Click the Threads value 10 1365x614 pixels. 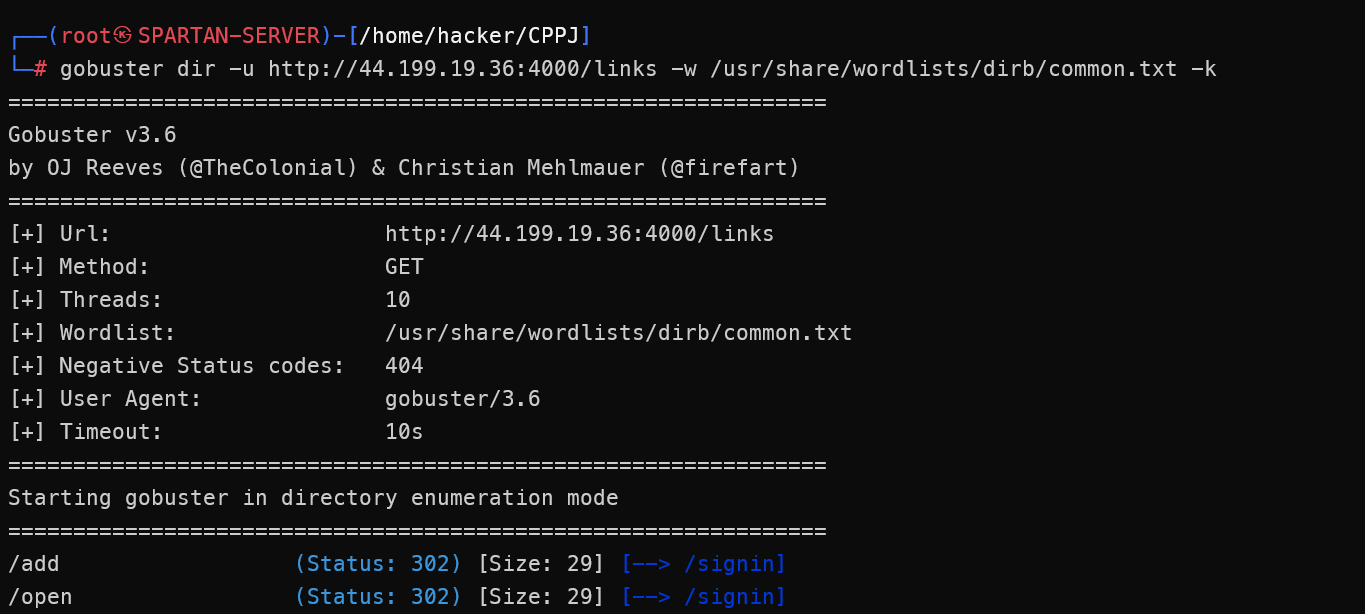(398, 300)
